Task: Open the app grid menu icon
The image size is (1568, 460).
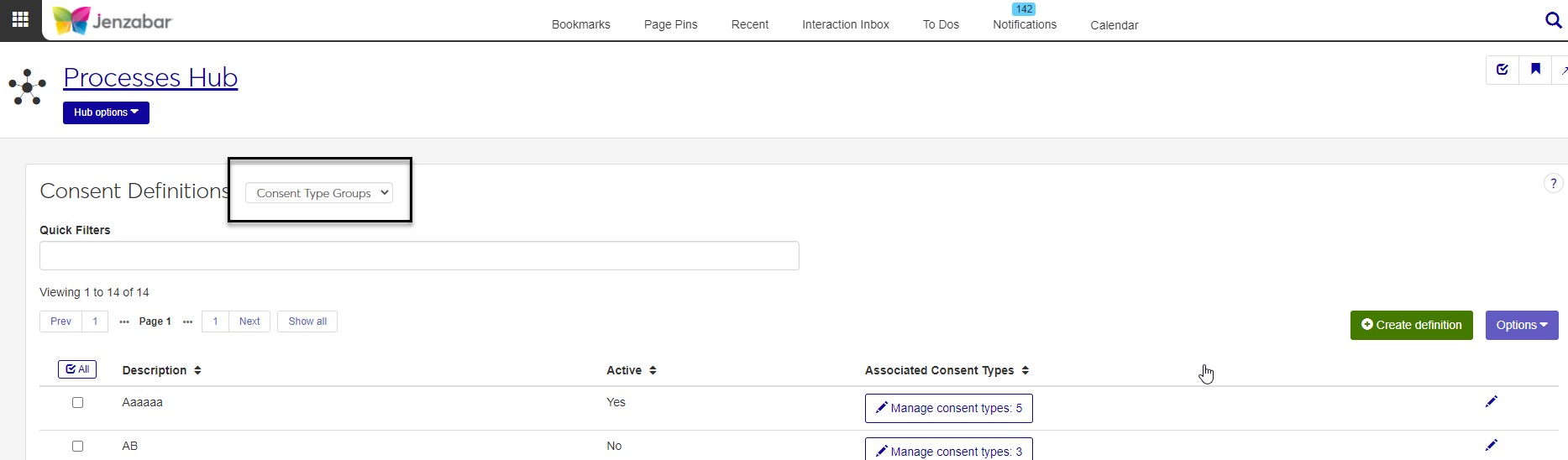Action: coord(20,19)
